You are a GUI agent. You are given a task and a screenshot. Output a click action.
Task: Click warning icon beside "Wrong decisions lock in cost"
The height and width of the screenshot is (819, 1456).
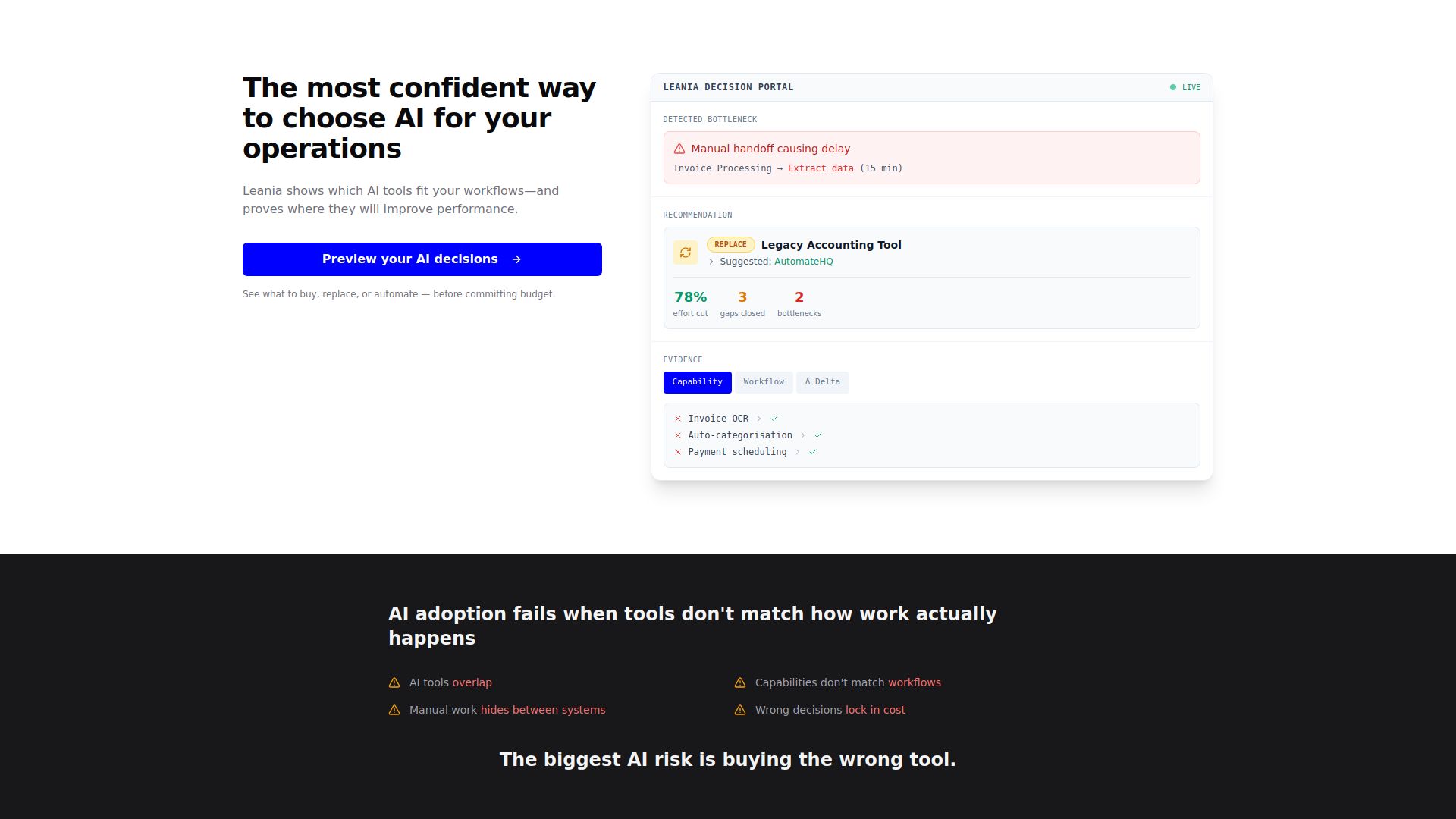(x=740, y=711)
